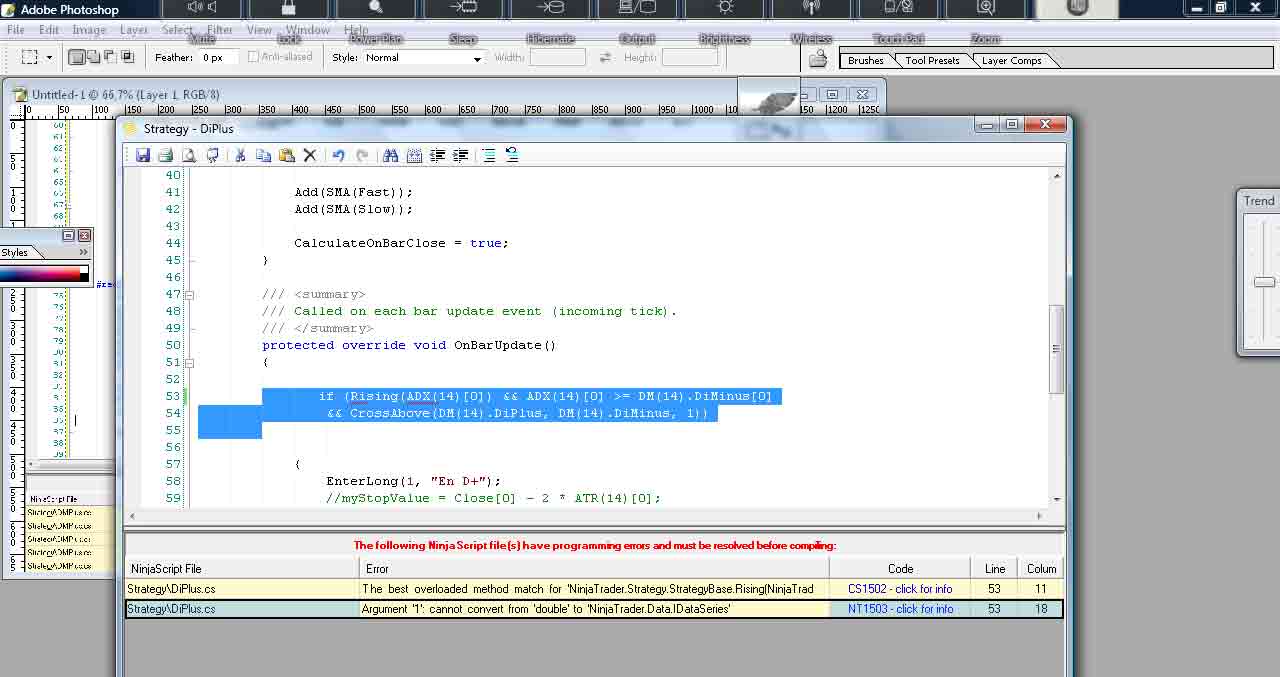Screen dimensions: 1280x677
Task: Toggle the Anti-aliased checkbox
Action: 253,58
